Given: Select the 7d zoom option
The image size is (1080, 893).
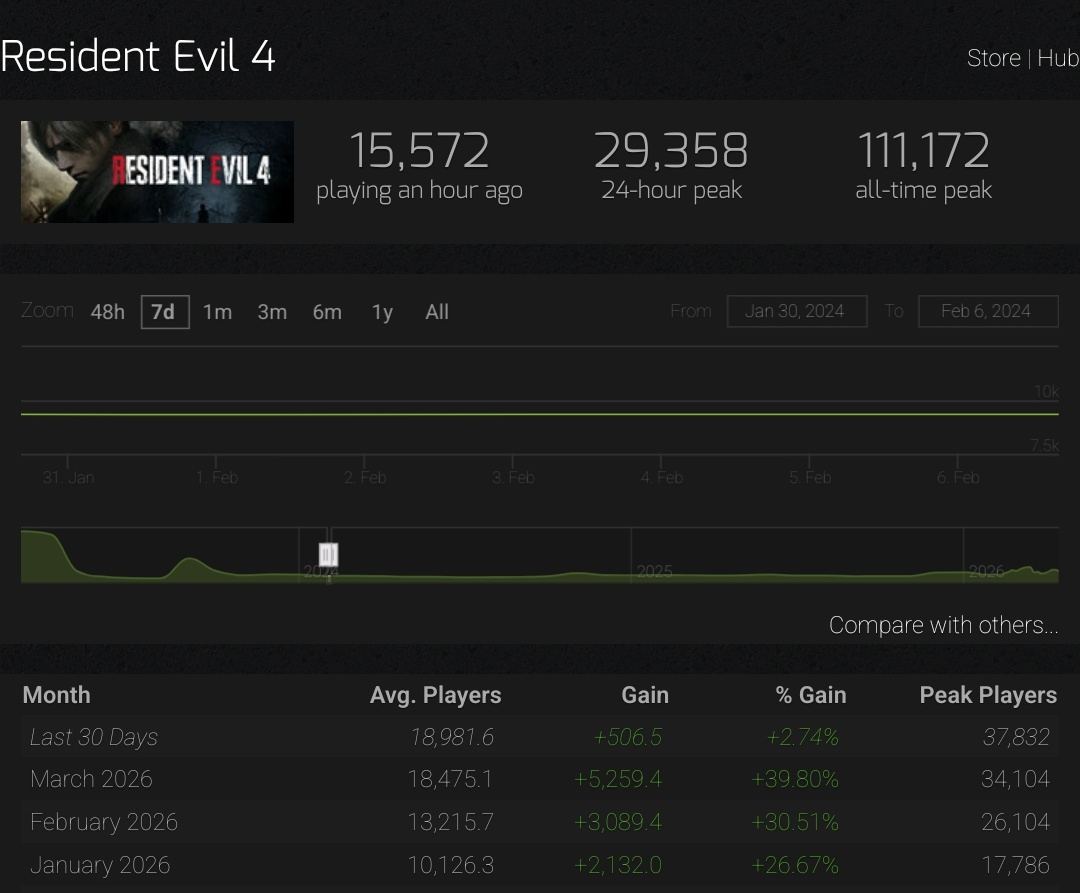Looking at the screenshot, I should click(165, 312).
